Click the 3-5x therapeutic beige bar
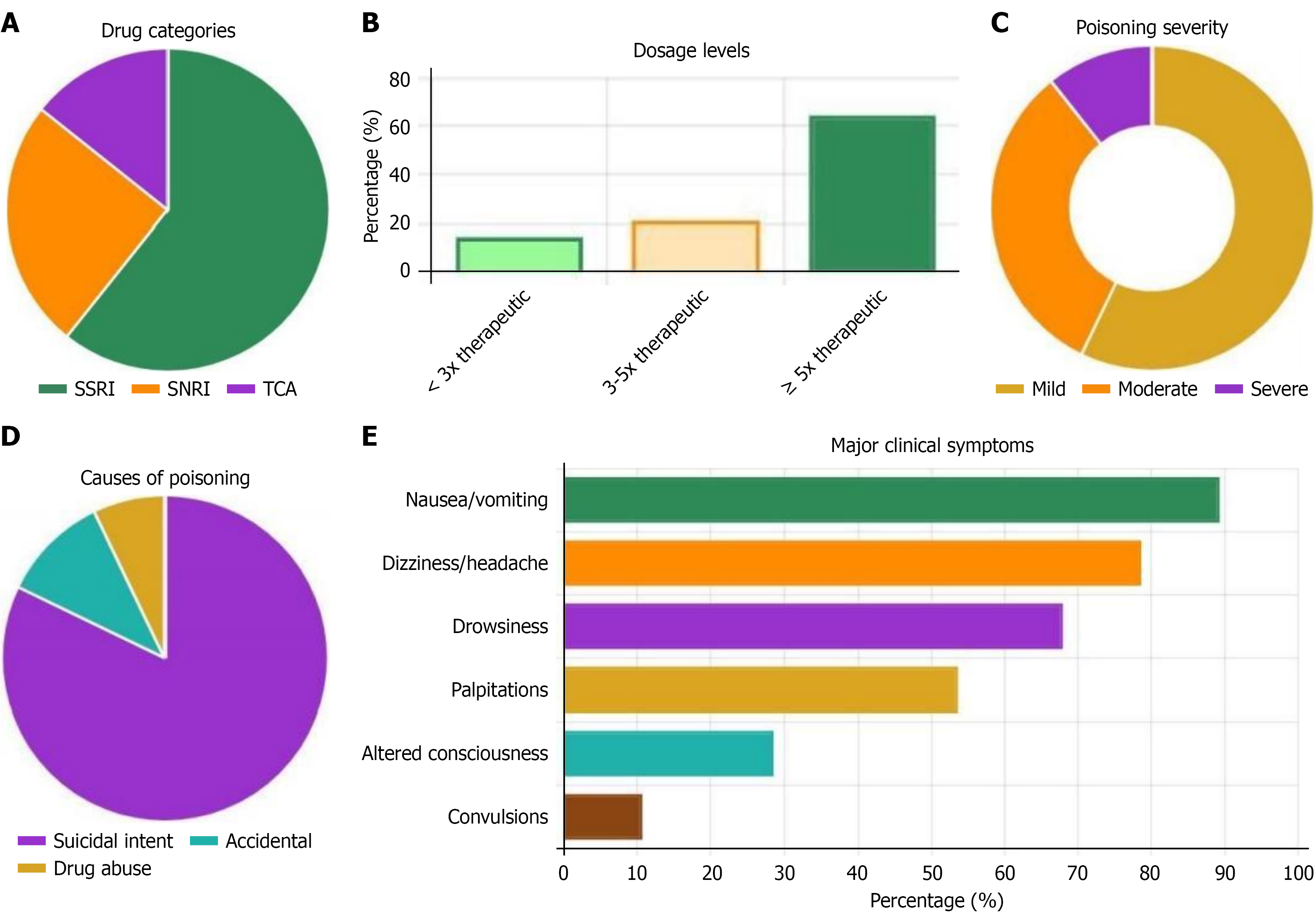The width and height of the screenshot is (1316, 918). tap(695, 246)
